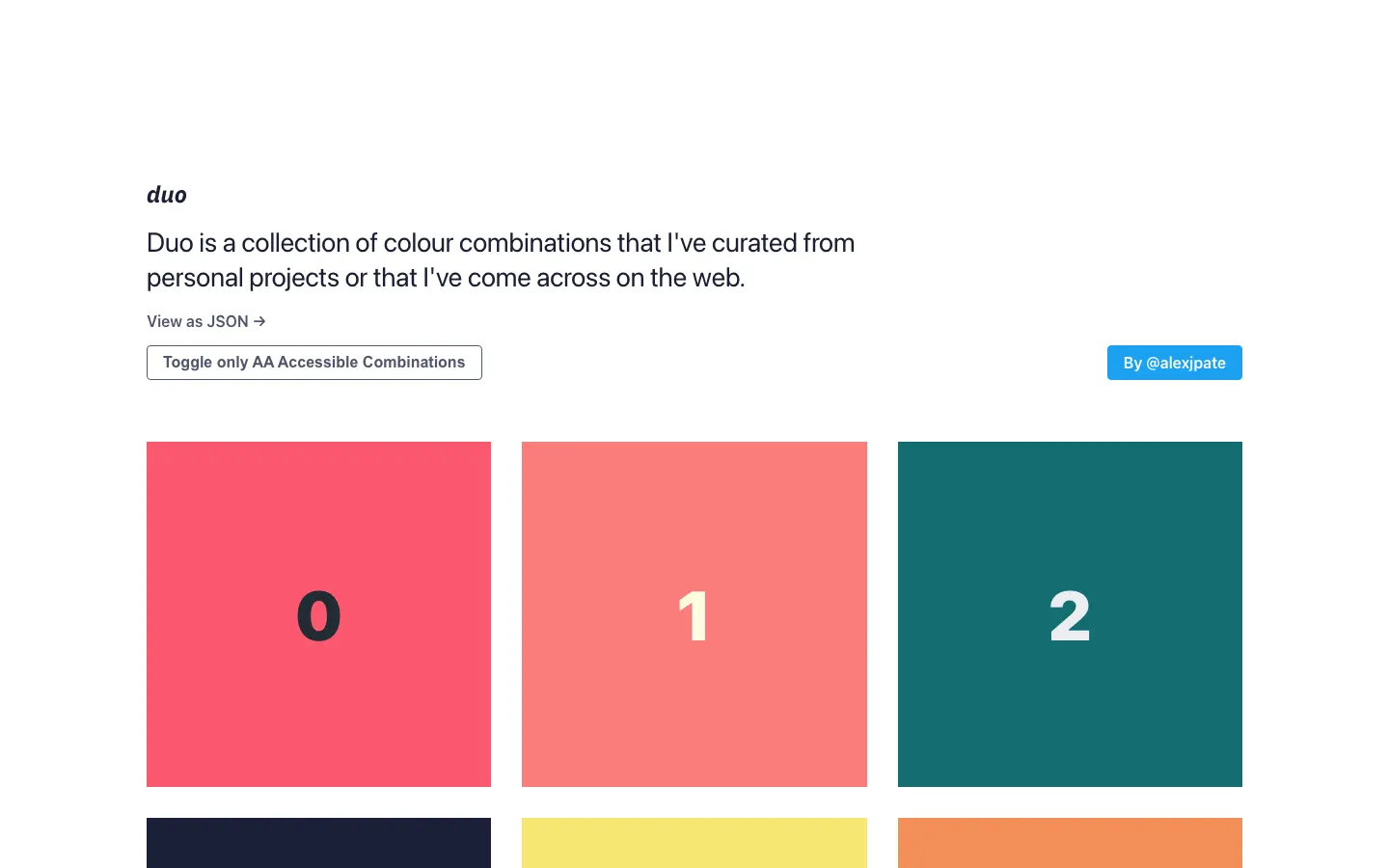Pick the dark navy colour tile
The width and height of the screenshot is (1389, 868).
pyautogui.click(x=318, y=843)
